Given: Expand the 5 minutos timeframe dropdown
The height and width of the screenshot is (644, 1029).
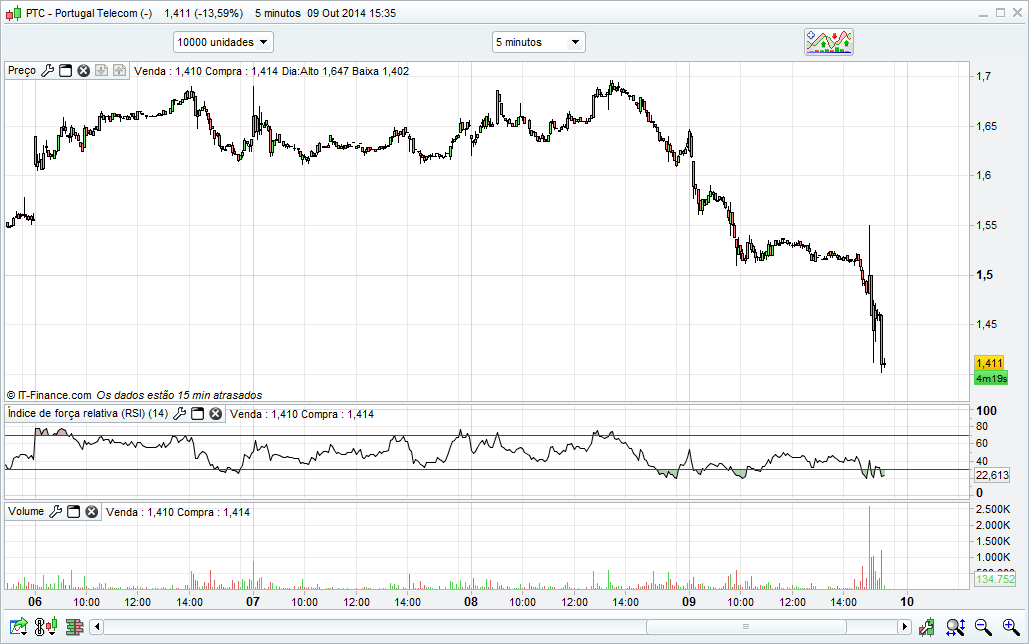Looking at the screenshot, I should [x=538, y=42].
